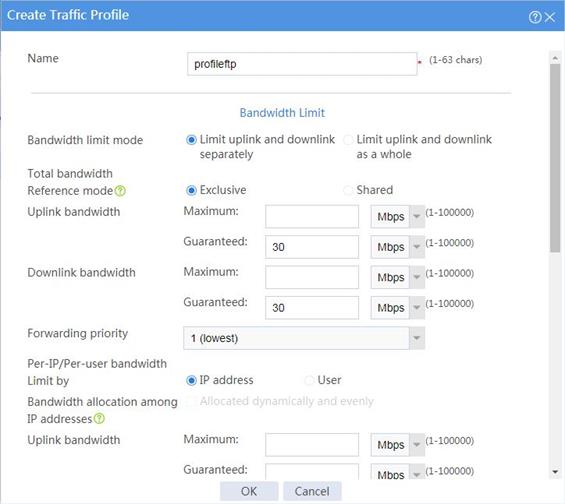Click the scrollbar down arrow
Screen dimensions: 565x504
pyautogui.click(x=555, y=472)
